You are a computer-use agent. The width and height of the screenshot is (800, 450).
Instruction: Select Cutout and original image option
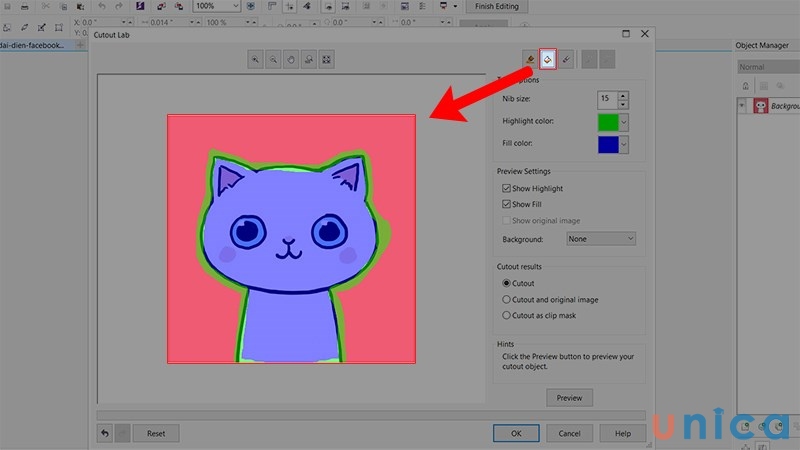tap(506, 299)
